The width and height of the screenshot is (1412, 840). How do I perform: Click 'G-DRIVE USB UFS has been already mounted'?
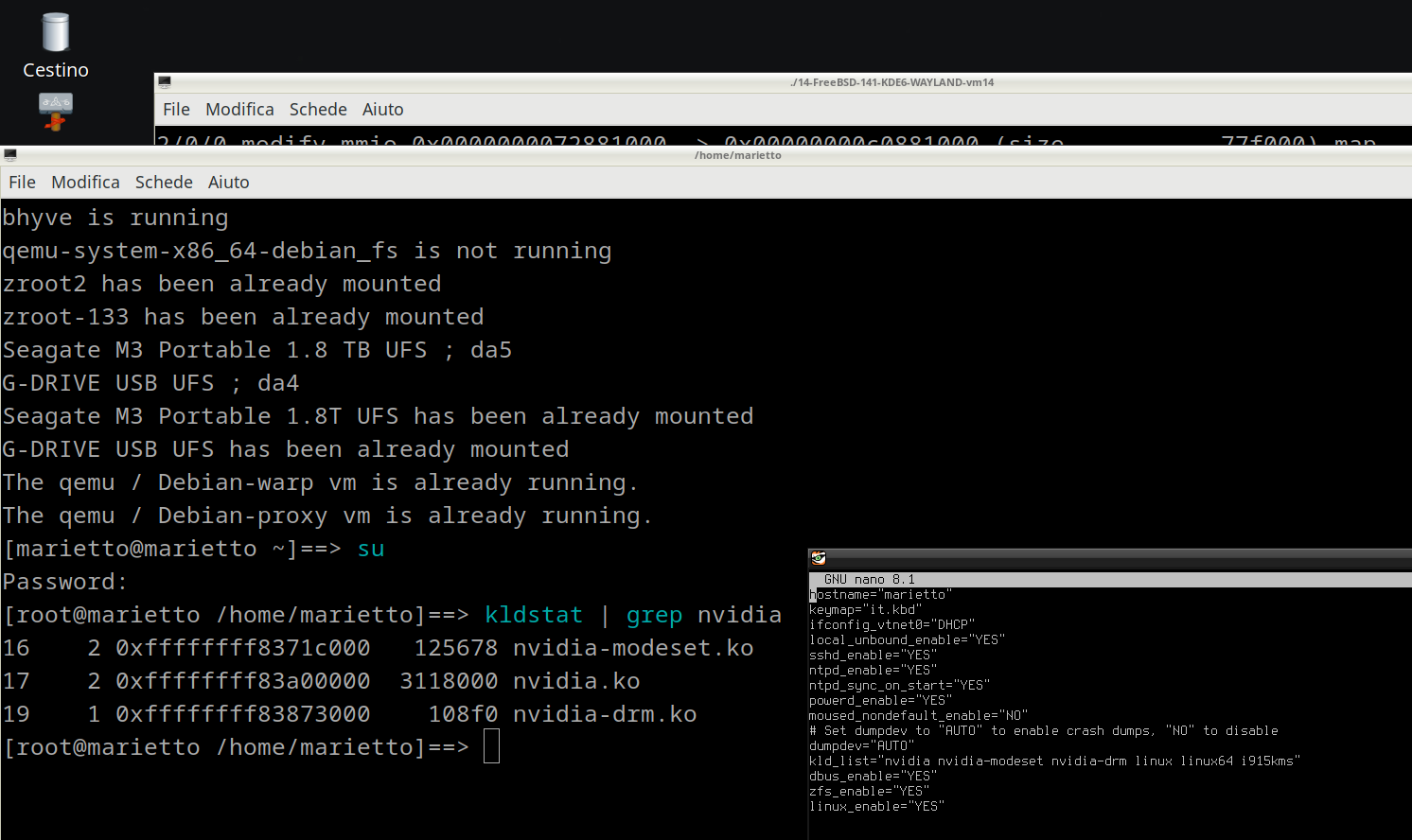[x=286, y=449]
